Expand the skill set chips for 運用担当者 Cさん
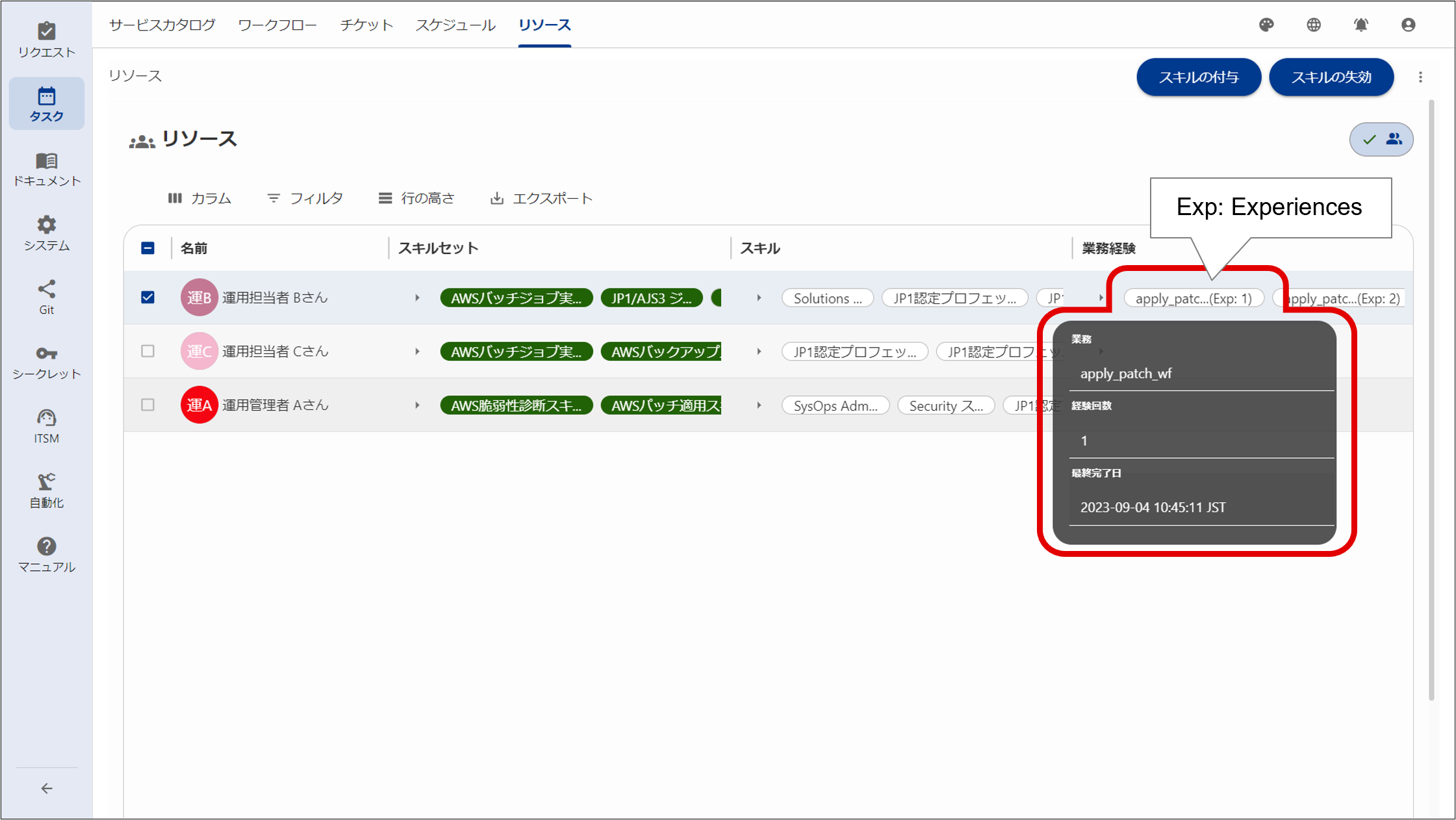This screenshot has height=820, width=1456. pyautogui.click(x=416, y=351)
